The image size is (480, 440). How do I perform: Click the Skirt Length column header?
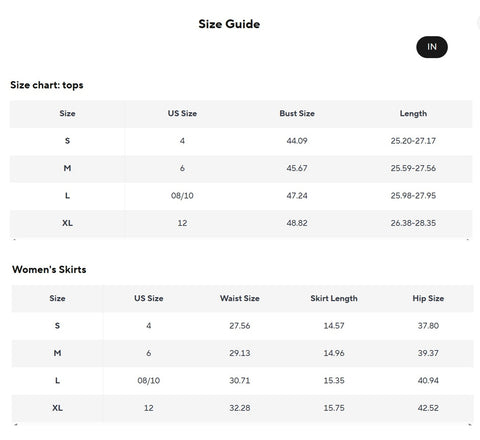click(x=334, y=298)
